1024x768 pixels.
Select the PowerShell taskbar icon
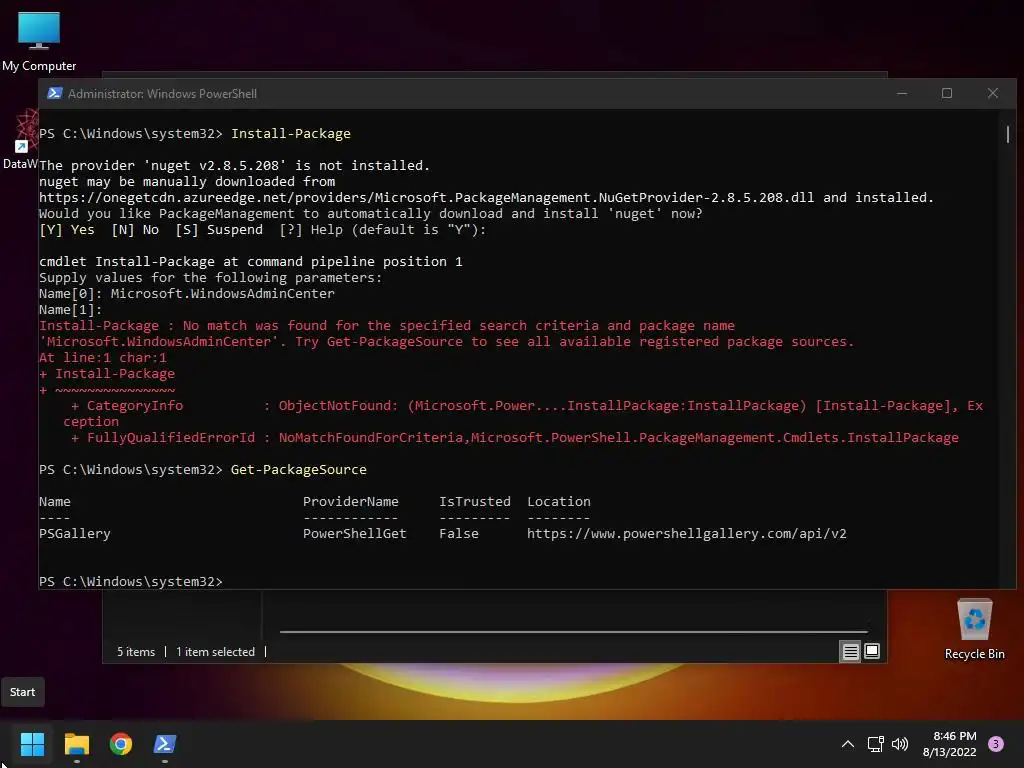(165, 744)
